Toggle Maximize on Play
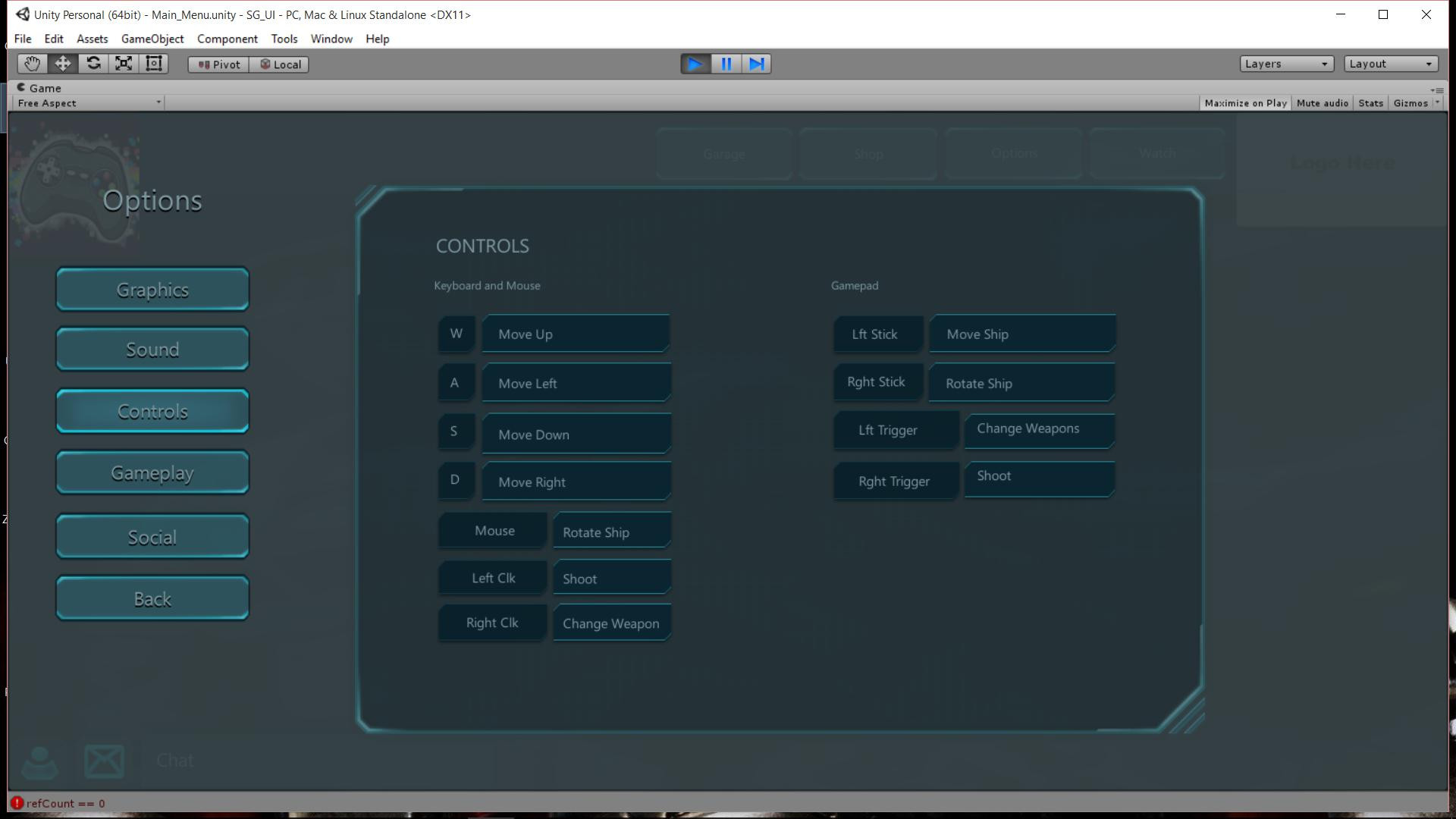This screenshot has width=1456, height=819. click(1245, 103)
